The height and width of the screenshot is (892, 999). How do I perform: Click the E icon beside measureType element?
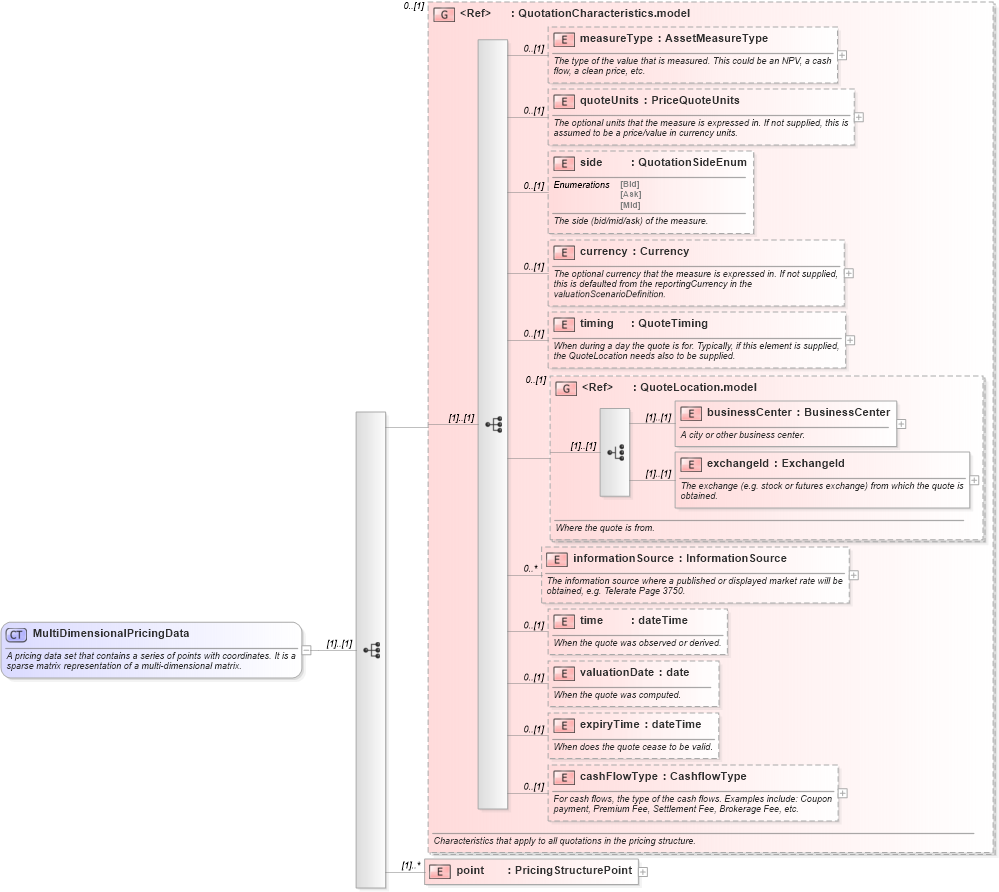pyautogui.click(x=562, y=39)
